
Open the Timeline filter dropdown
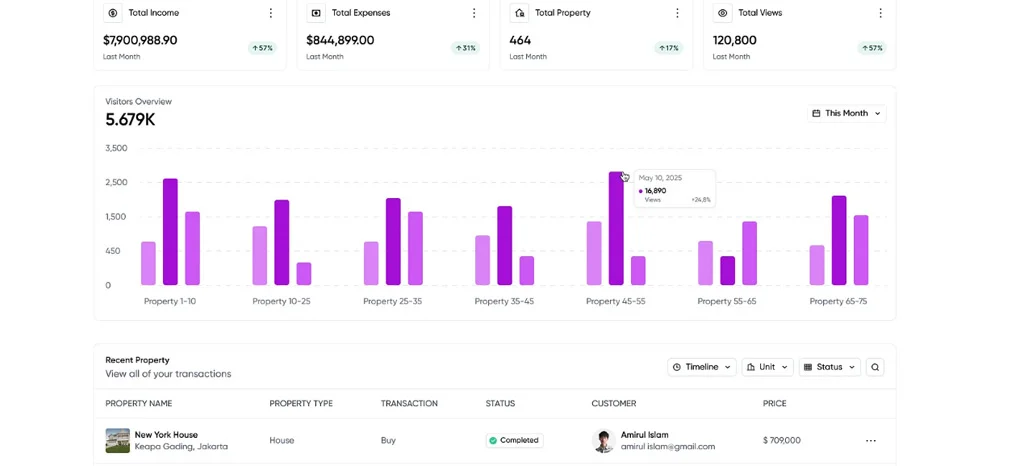[x=701, y=367]
